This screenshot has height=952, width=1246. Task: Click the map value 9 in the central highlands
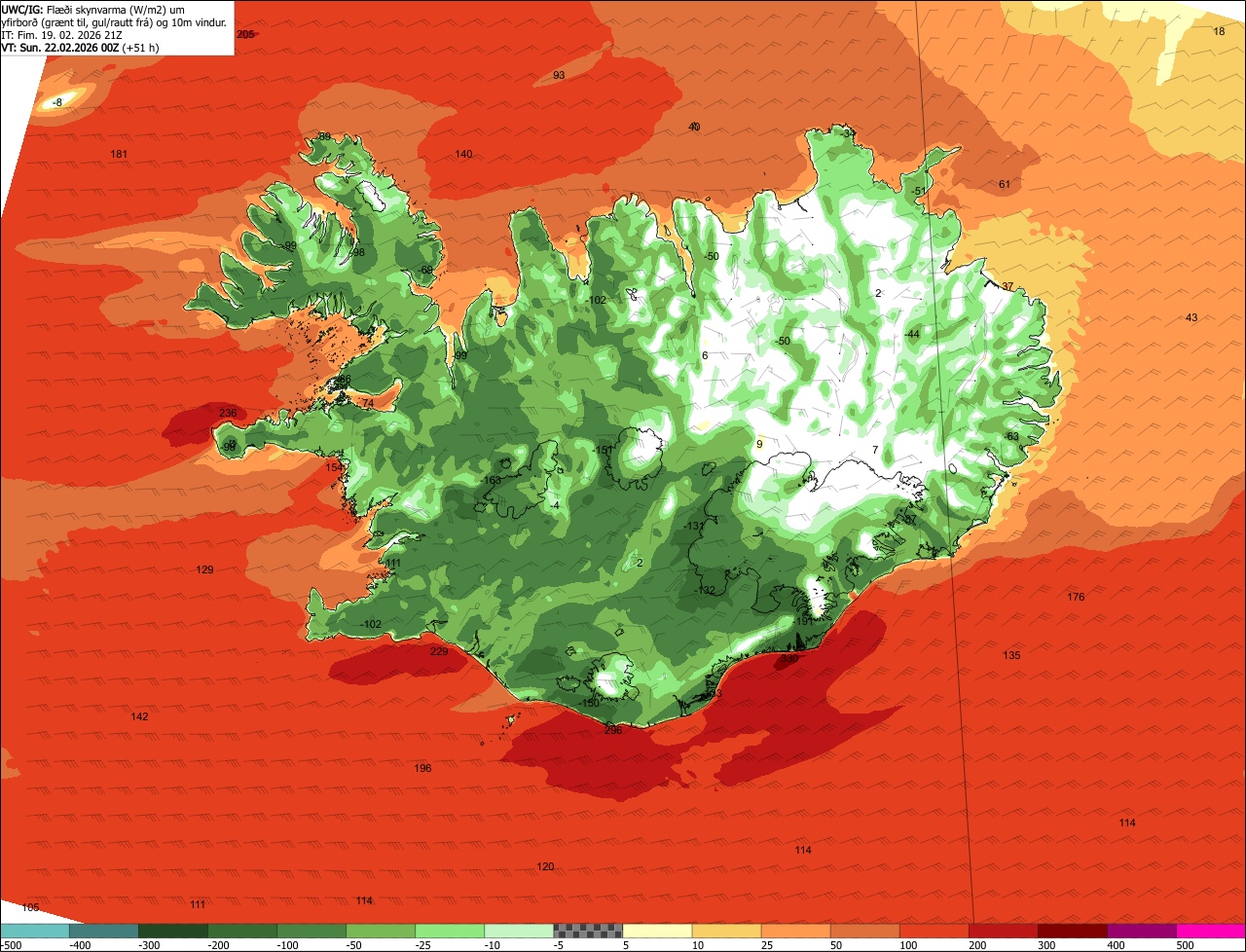click(759, 444)
